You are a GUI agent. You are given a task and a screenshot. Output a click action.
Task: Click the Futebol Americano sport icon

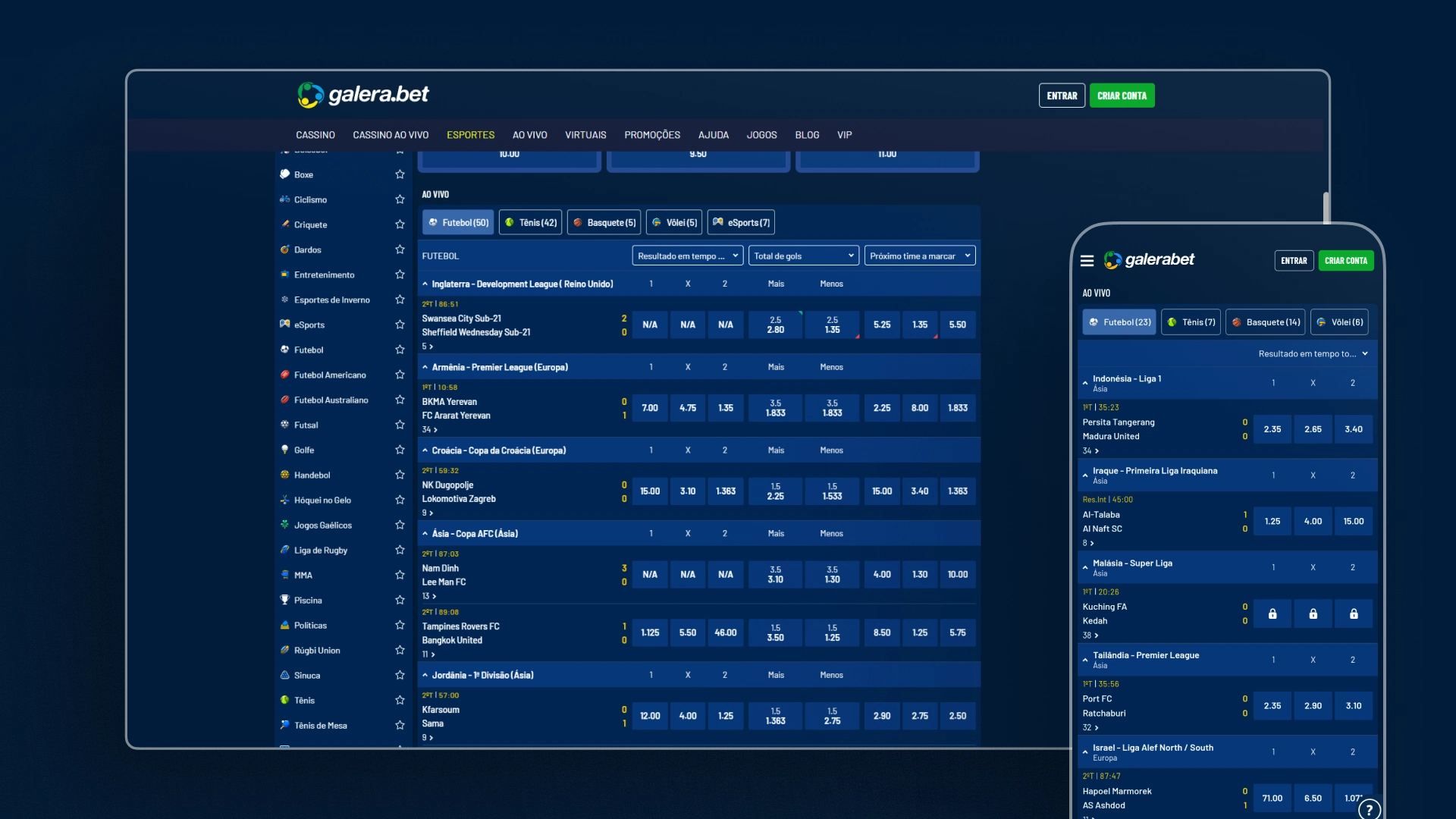284,375
